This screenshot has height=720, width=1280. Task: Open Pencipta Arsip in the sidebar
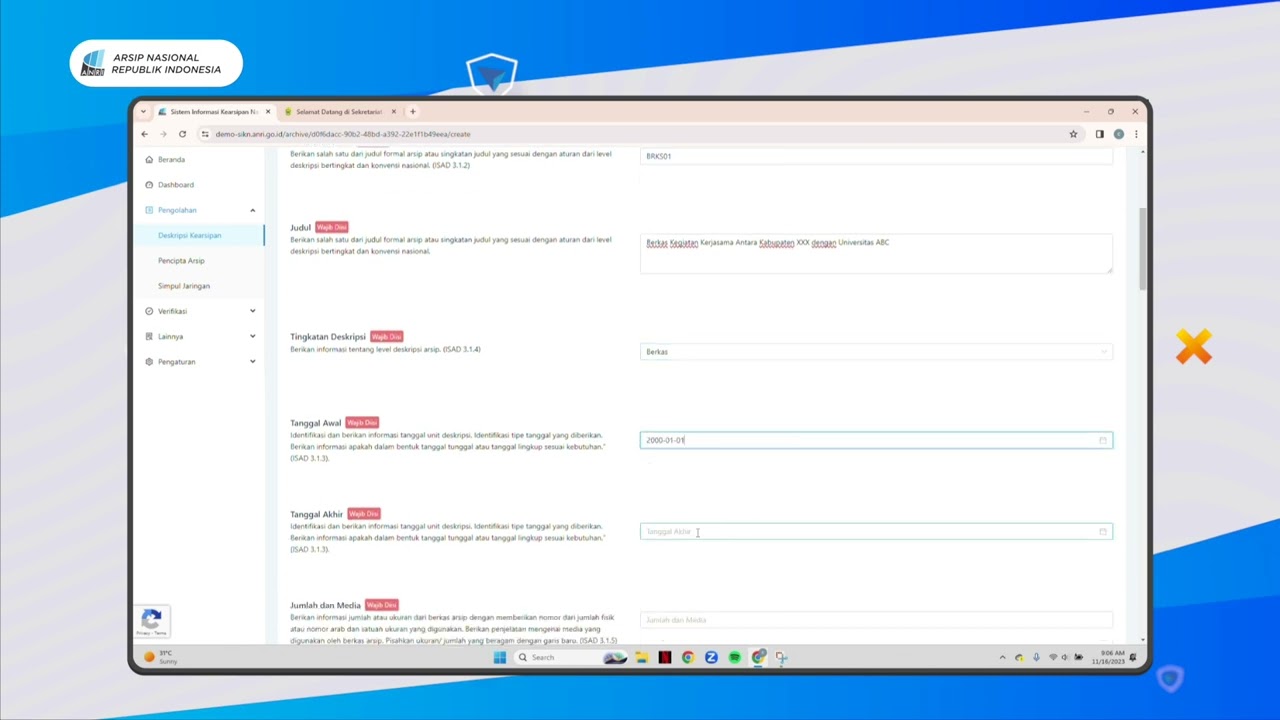point(181,261)
